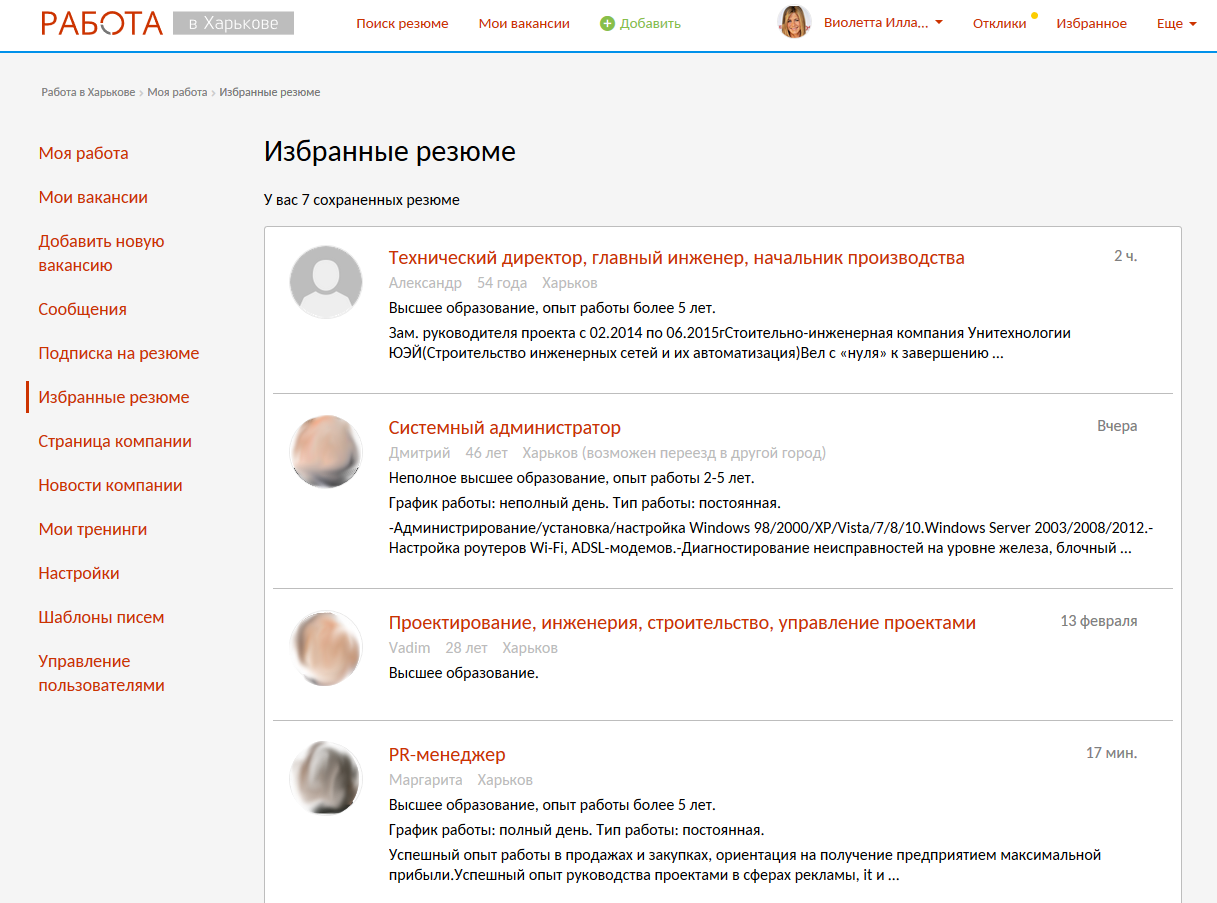Select Сообщения in left sidebar
The height and width of the screenshot is (903, 1217).
82,310
